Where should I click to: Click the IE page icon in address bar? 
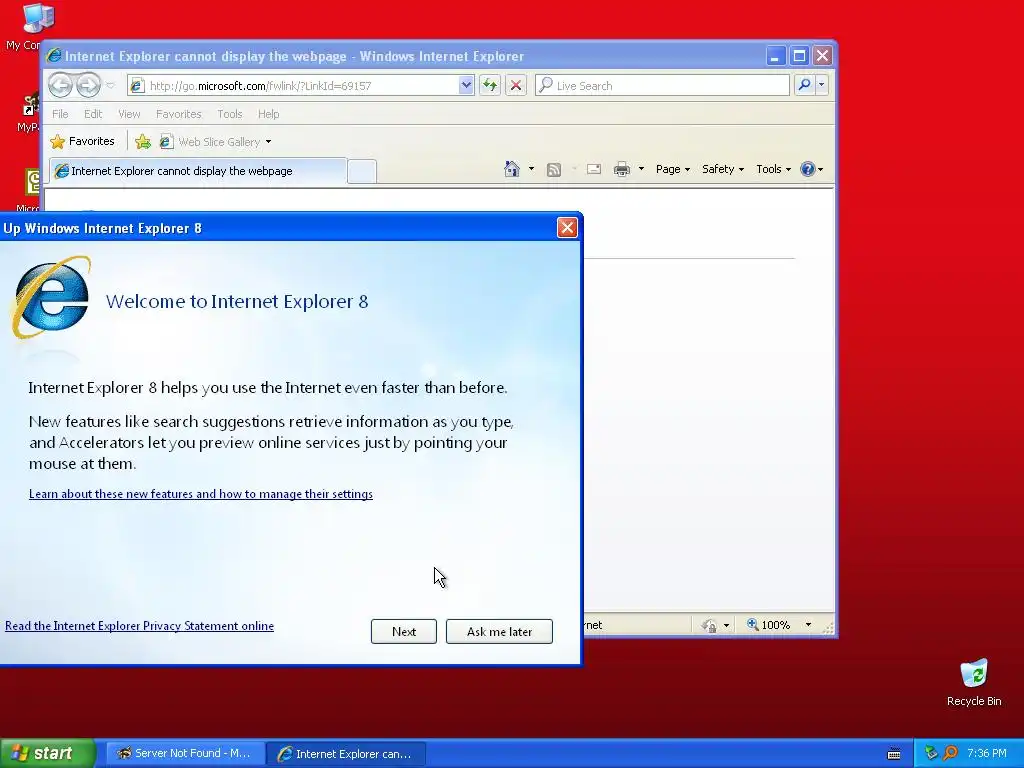(x=136, y=86)
